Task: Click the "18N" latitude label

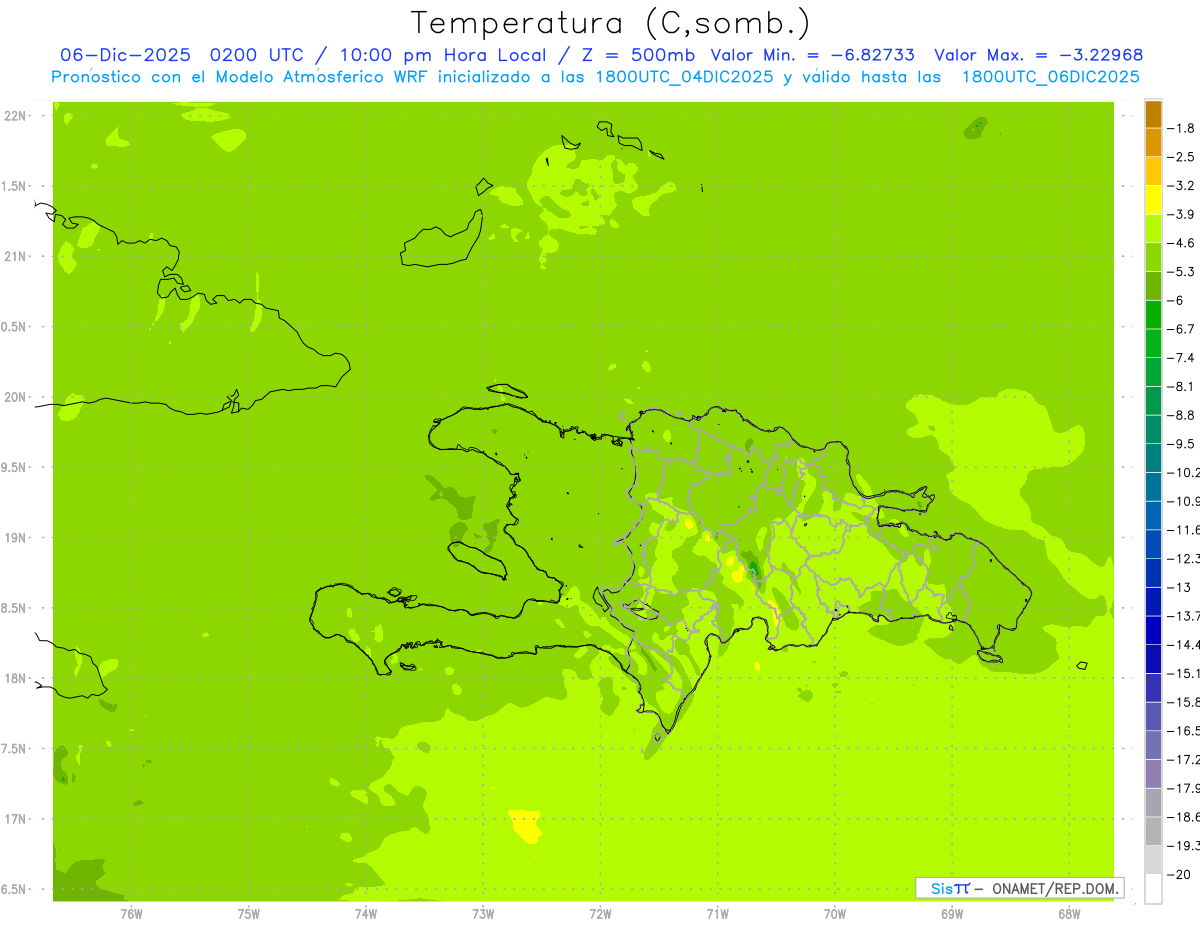Action: pyautogui.click(x=16, y=678)
